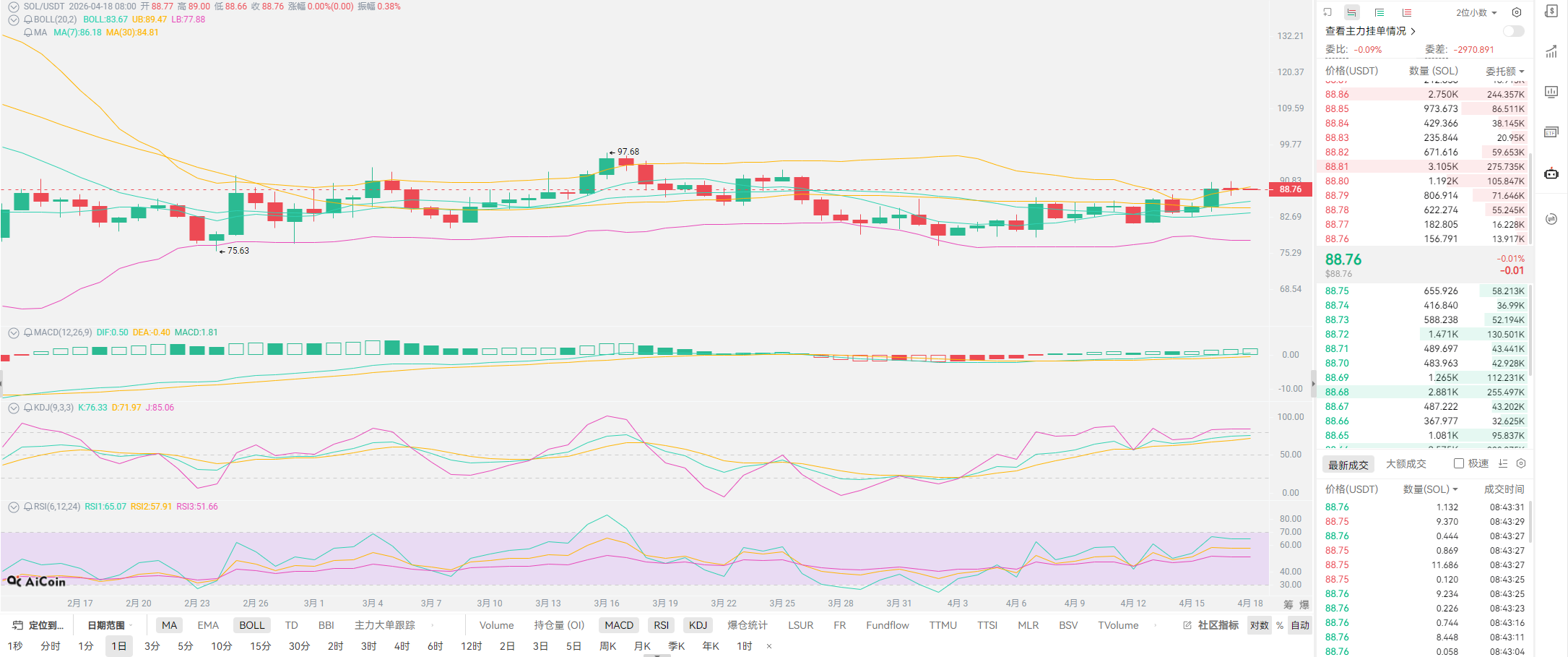Click the KDJ alert bell icon

(x=28, y=408)
